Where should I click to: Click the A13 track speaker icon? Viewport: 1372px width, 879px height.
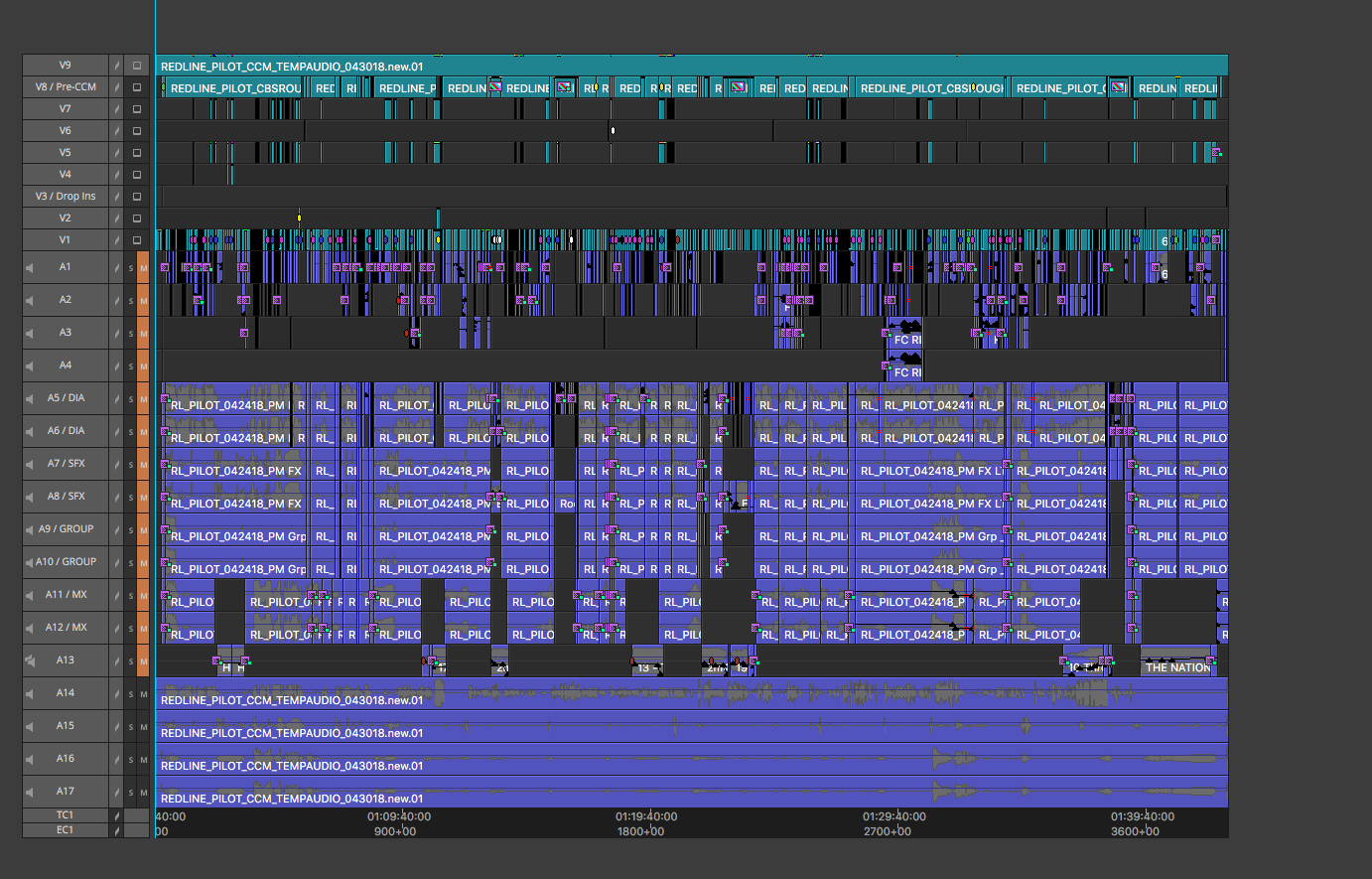click(x=29, y=661)
